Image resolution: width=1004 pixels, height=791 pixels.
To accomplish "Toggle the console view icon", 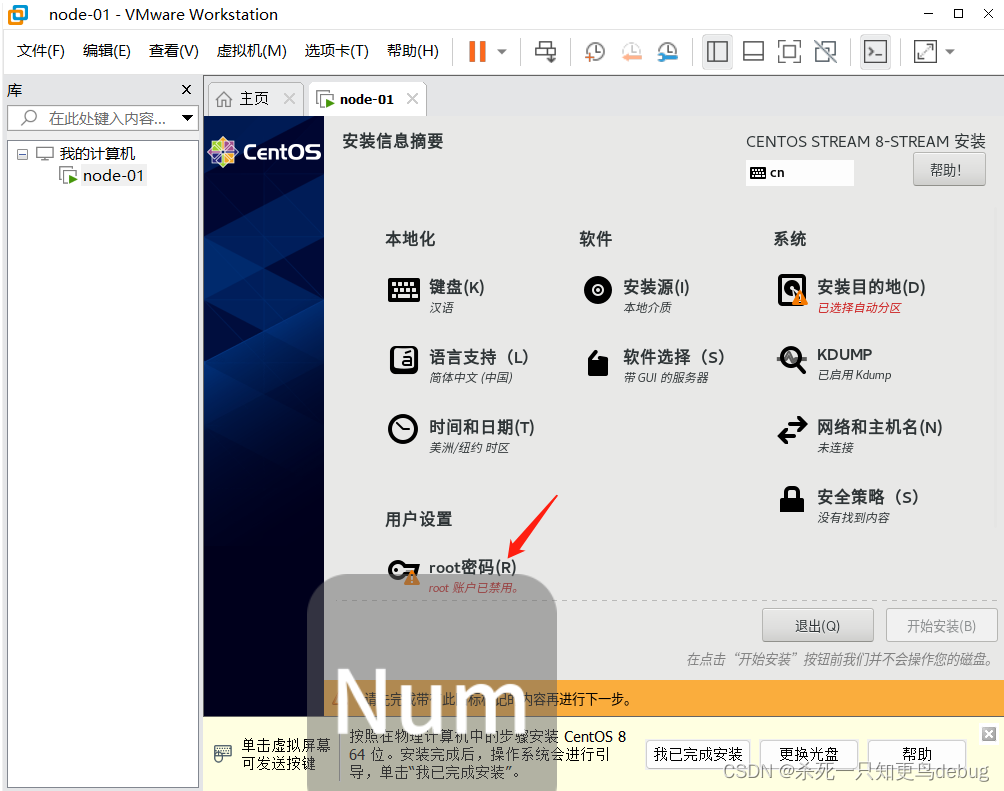I will pos(875,51).
